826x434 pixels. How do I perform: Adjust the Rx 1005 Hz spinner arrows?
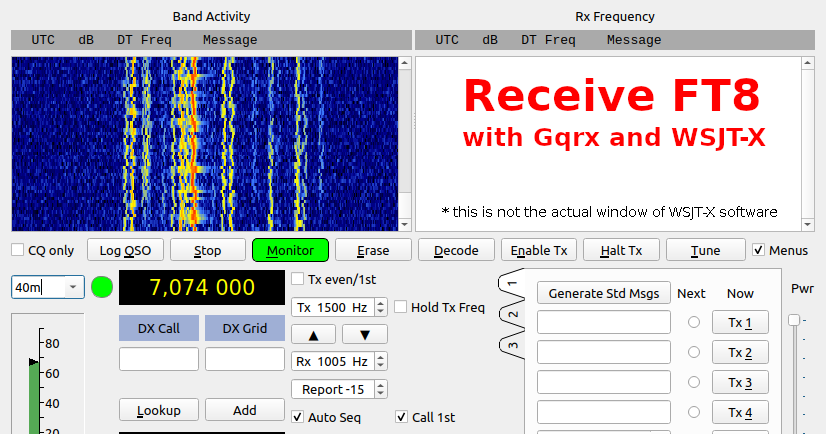point(381,361)
